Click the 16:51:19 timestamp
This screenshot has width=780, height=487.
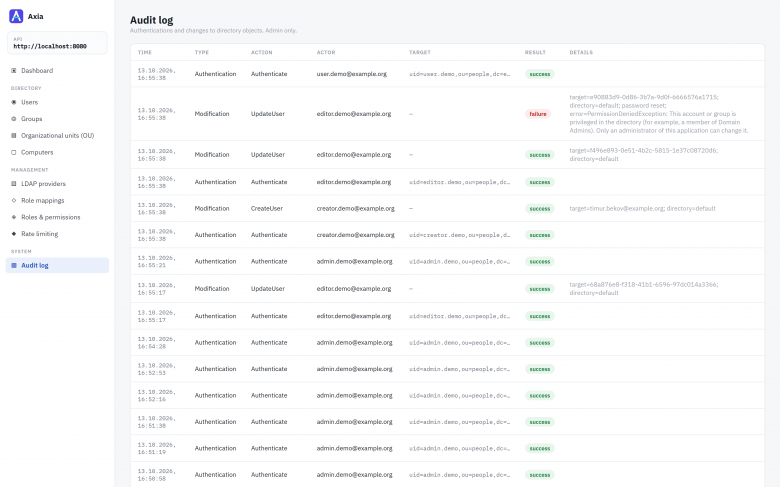[157, 448]
